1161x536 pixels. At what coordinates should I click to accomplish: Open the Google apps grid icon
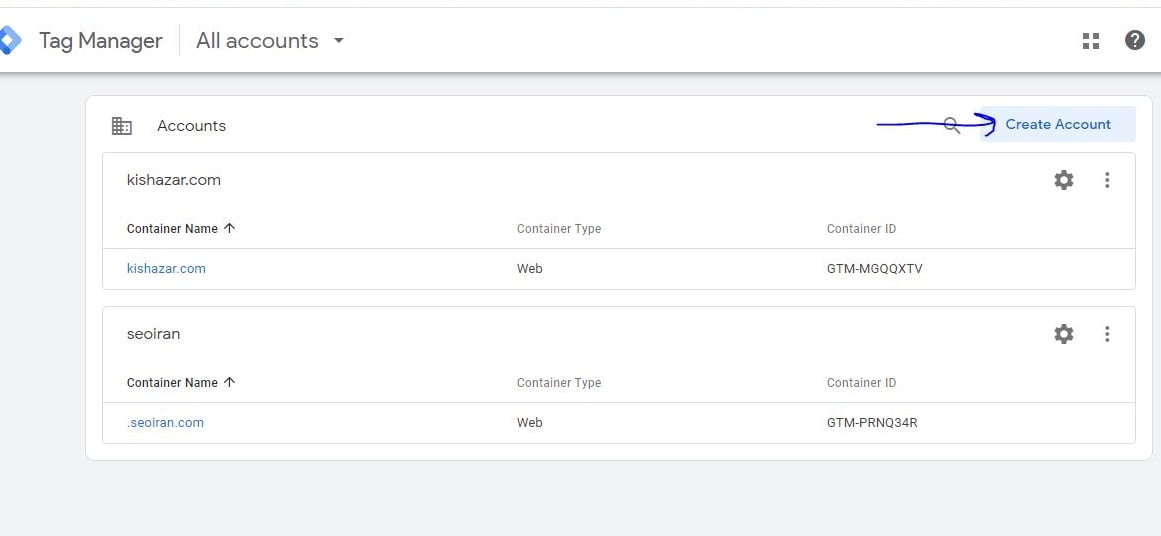[x=1091, y=41]
